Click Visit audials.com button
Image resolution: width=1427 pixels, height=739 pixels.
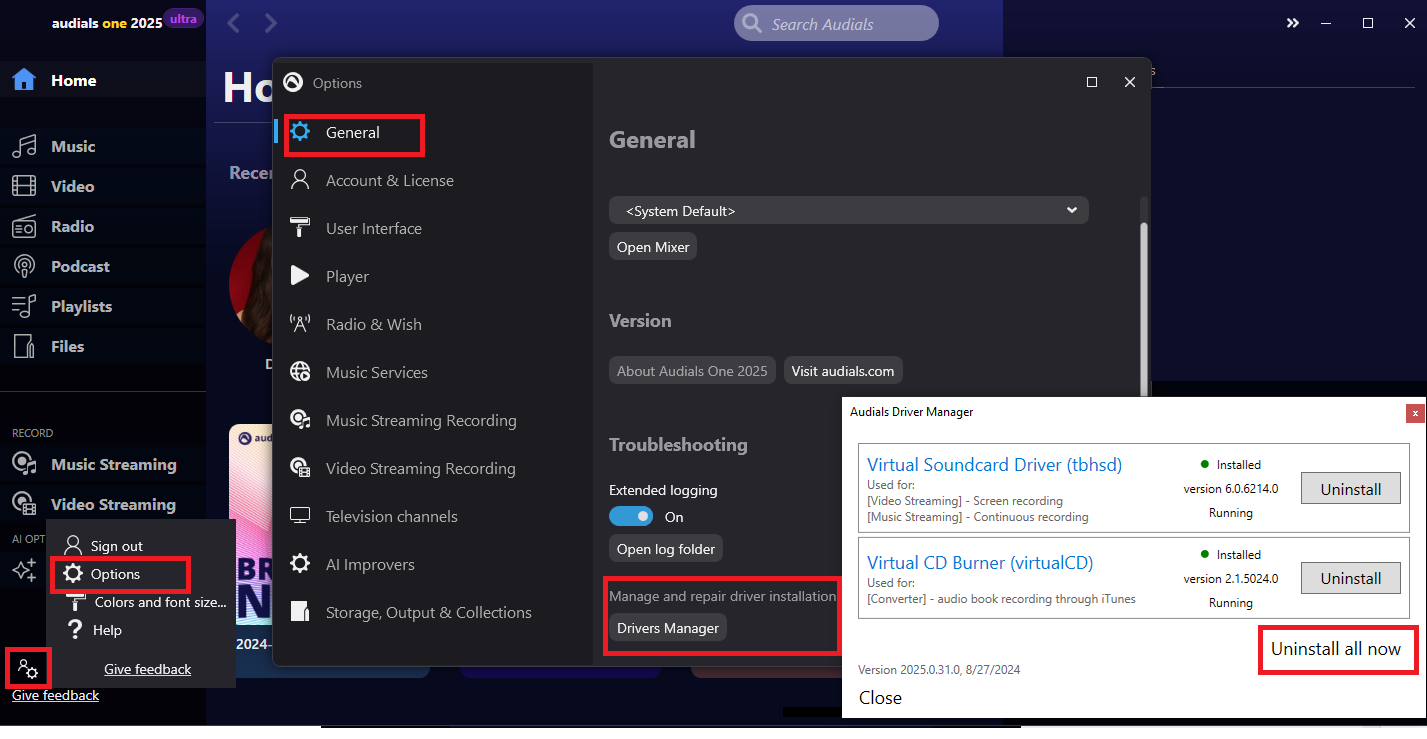coord(843,371)
